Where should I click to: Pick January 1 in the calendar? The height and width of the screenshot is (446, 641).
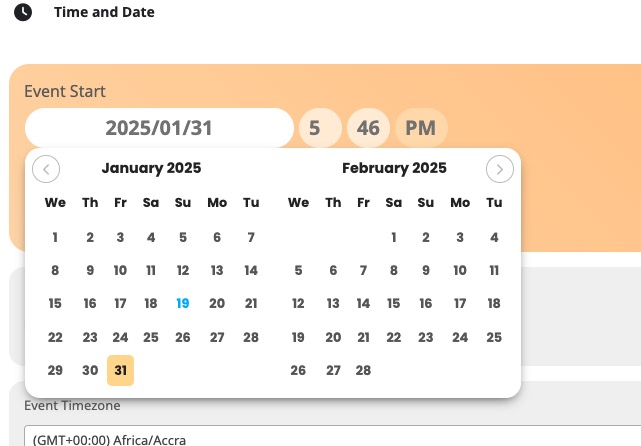[x=55, y=237]
